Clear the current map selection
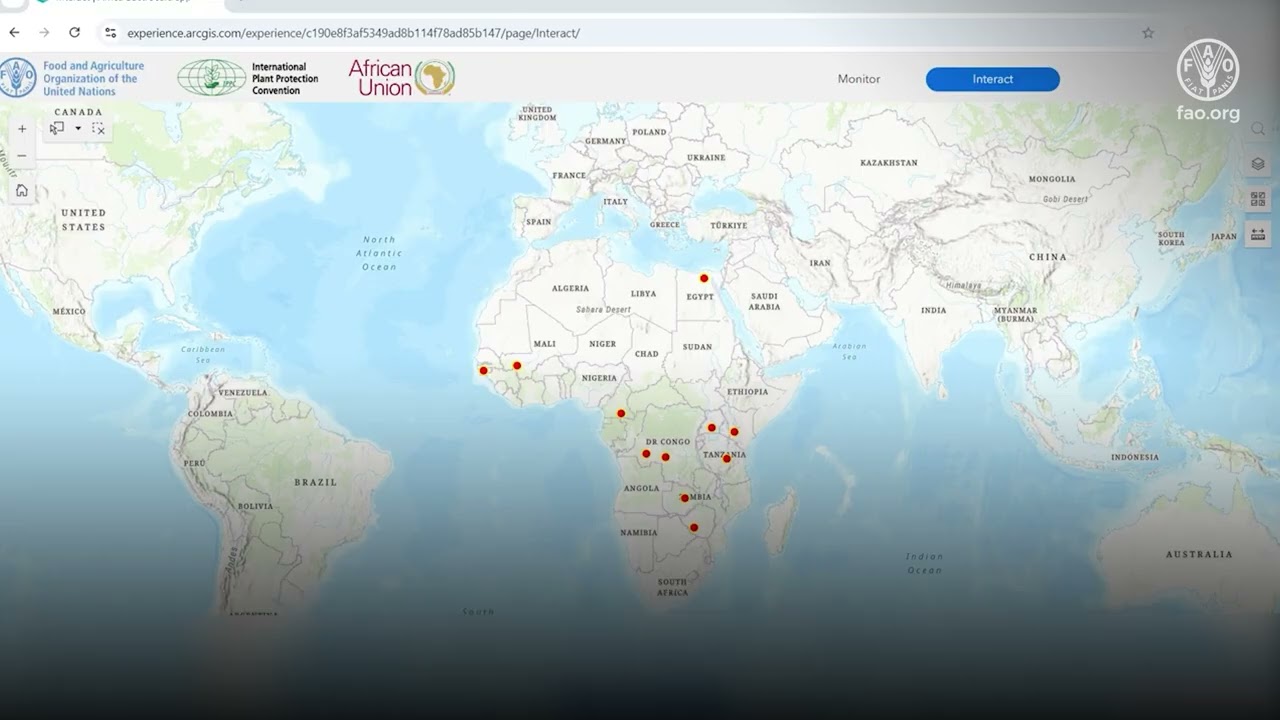 [x=98, y=128]
